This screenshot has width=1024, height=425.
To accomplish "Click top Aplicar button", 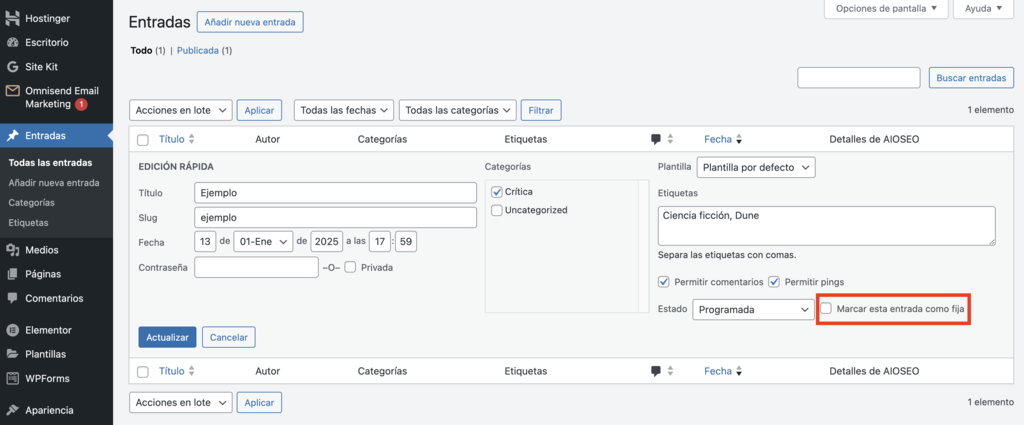I will pyautogui.click(x=259, y=110).
